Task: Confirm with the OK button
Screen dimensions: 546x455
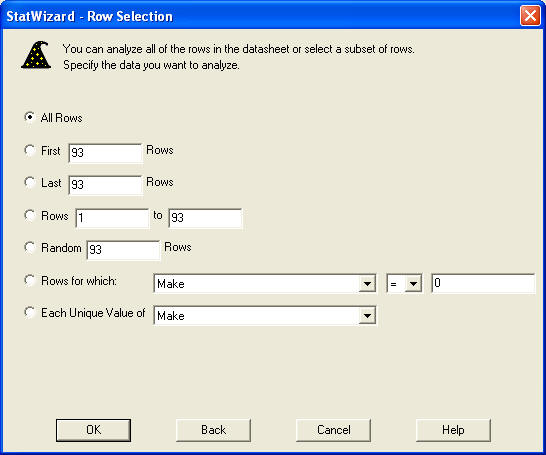Action: (x=93, y=430)
